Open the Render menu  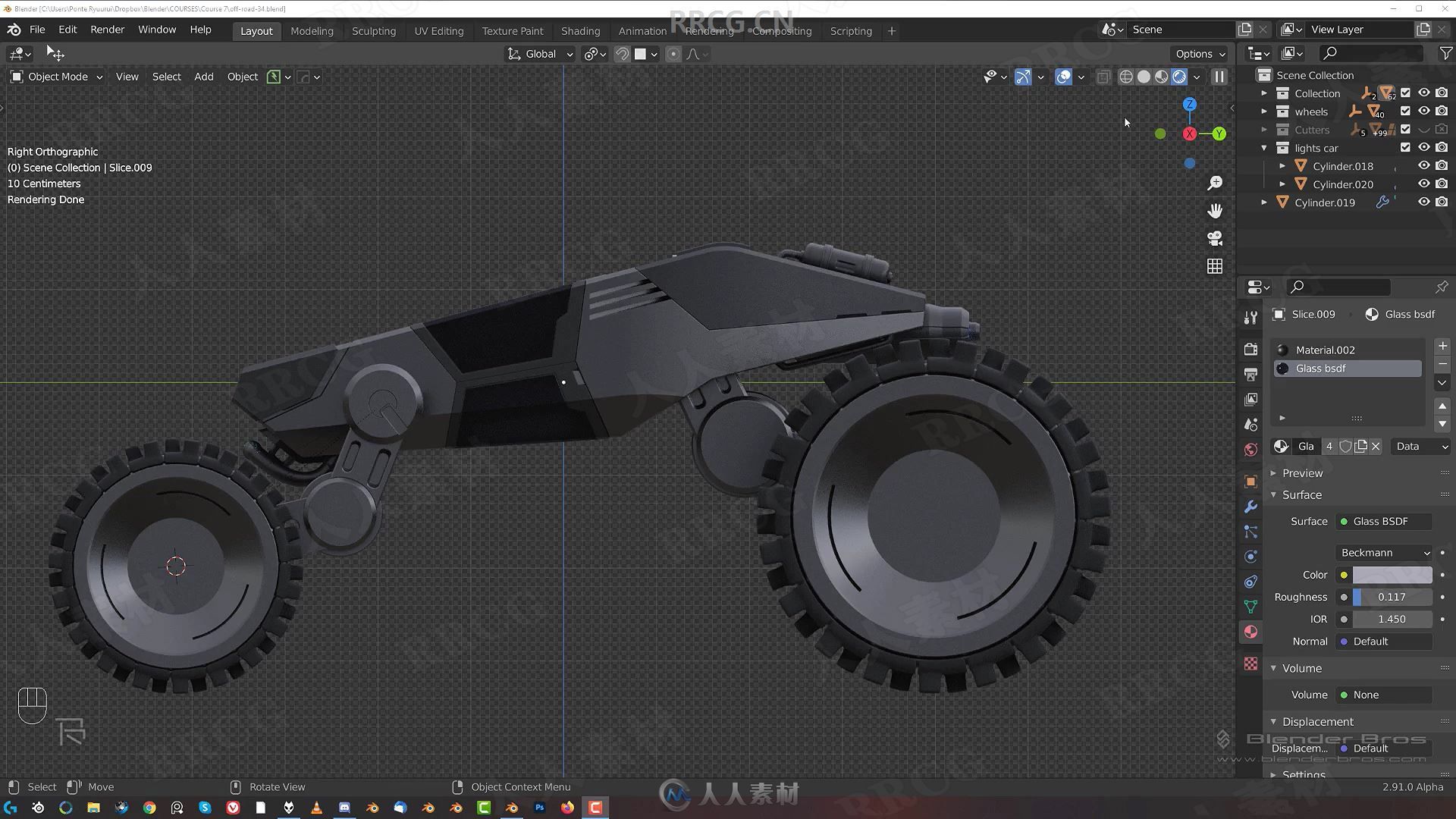[107, 30]
